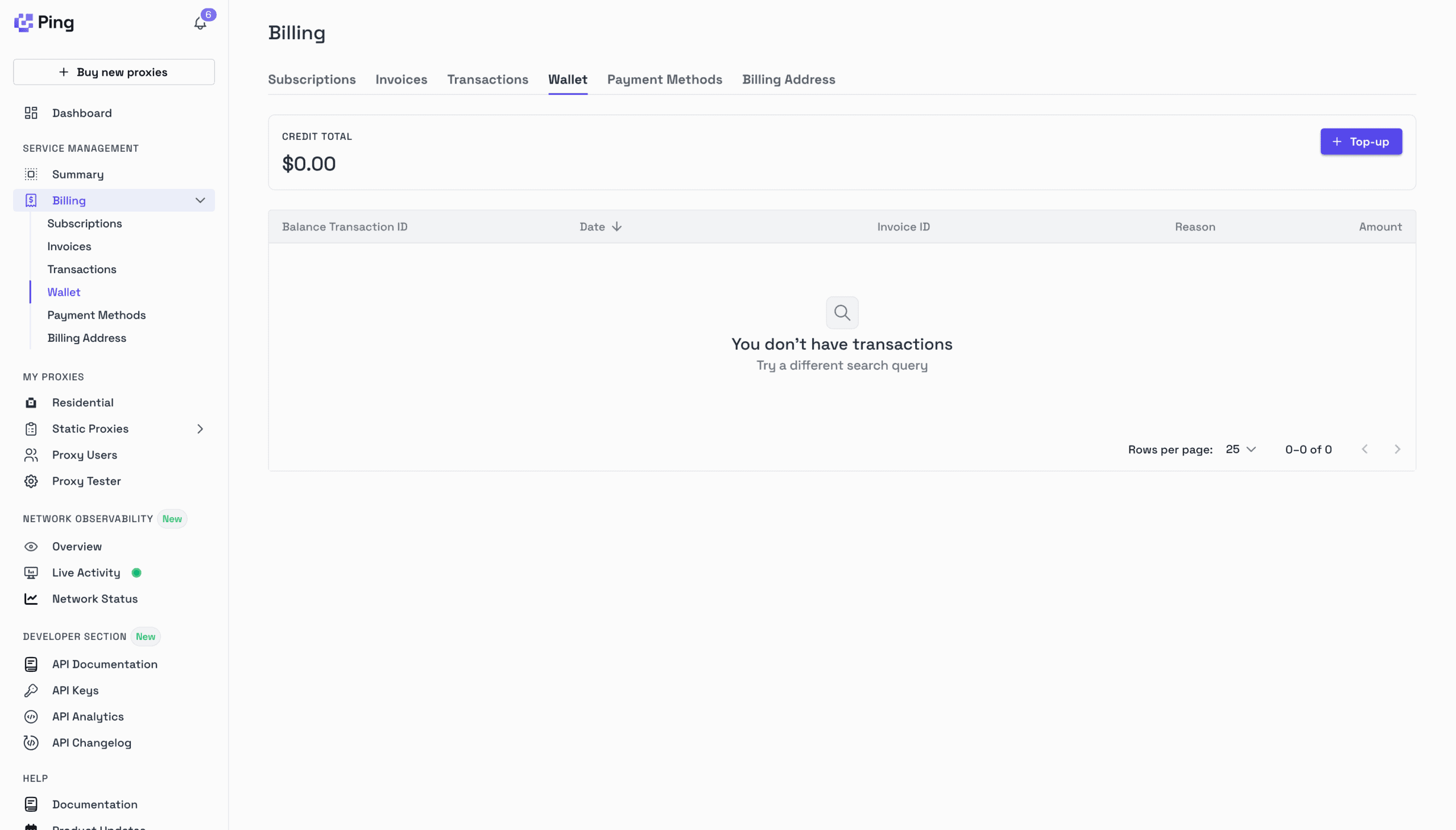Image resolution: width=1456 pixels, height=830 pixels.
Task: Click the Overview eye icon
Action: pyautogui.click(x=31, y=547)
